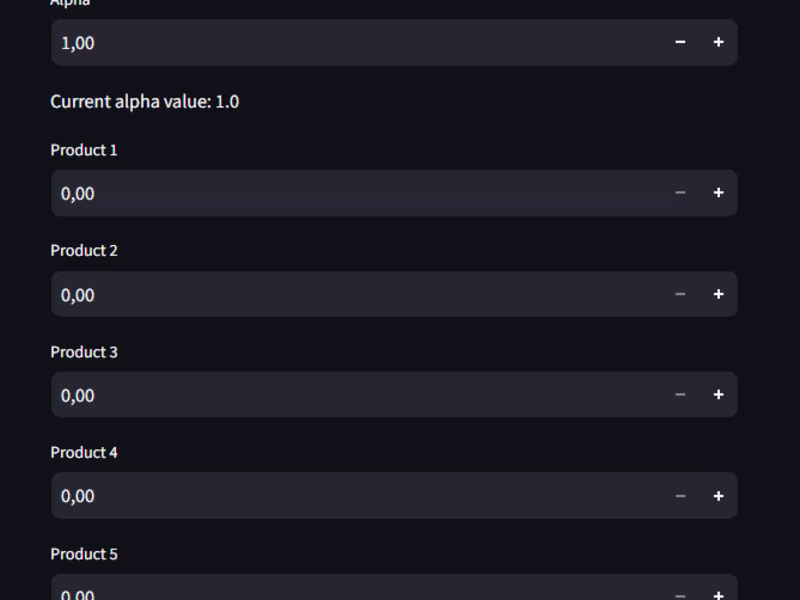Decrement Product 4 with minus icon
The image size is (800, 600).
(680, 496)
